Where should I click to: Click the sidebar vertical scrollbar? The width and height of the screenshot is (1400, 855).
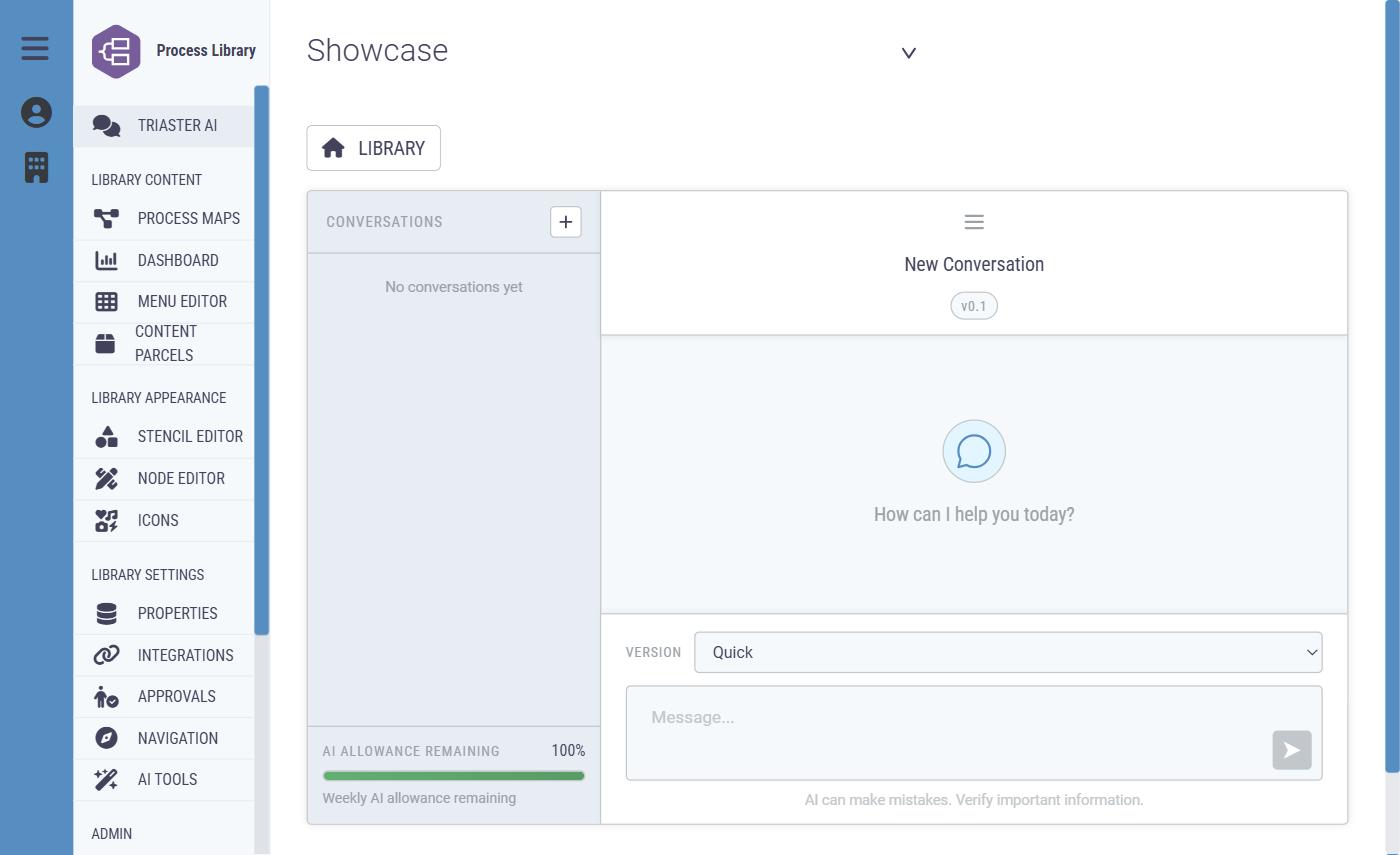[261, 360]
